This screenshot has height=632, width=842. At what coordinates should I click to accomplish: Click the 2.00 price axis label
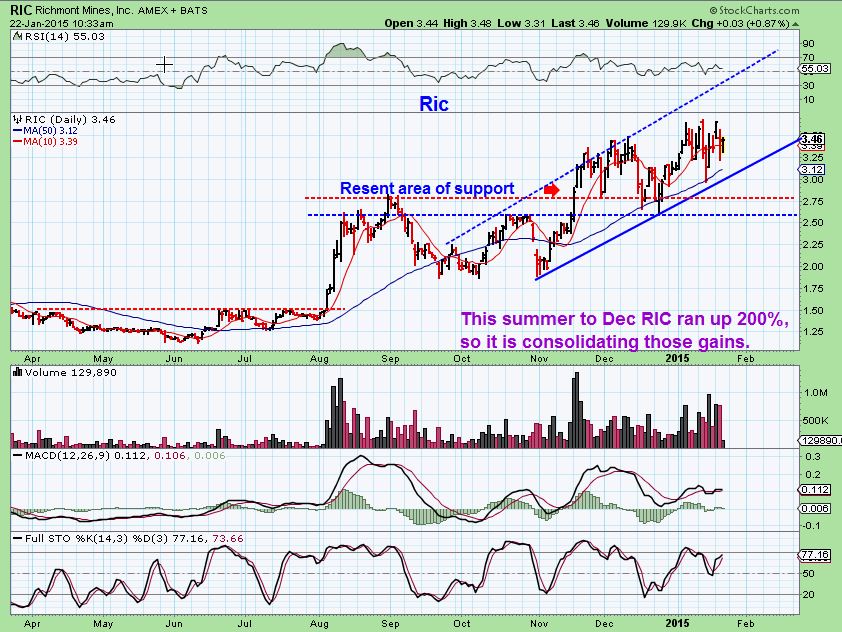[x=813, y=266]
